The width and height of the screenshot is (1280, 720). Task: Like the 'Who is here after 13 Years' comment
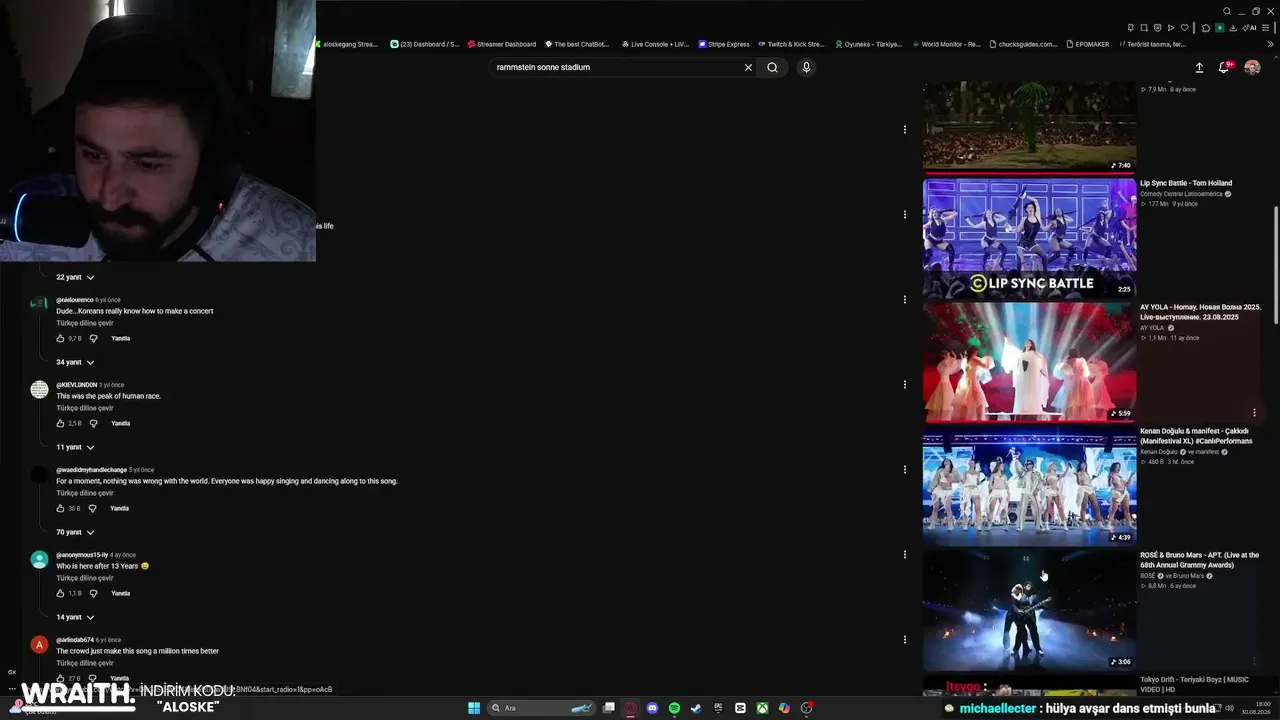pyautogui.click(x=60, y=593)
